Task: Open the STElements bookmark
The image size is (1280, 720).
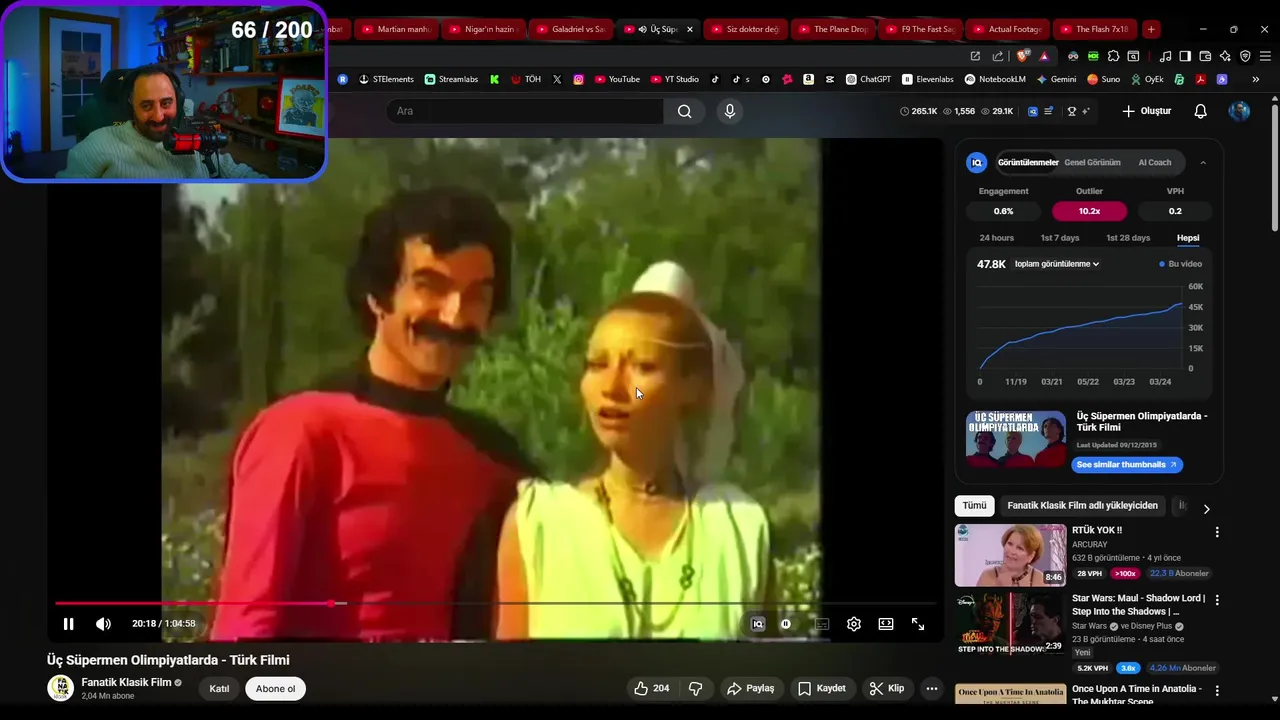Action: pos(386,79)
